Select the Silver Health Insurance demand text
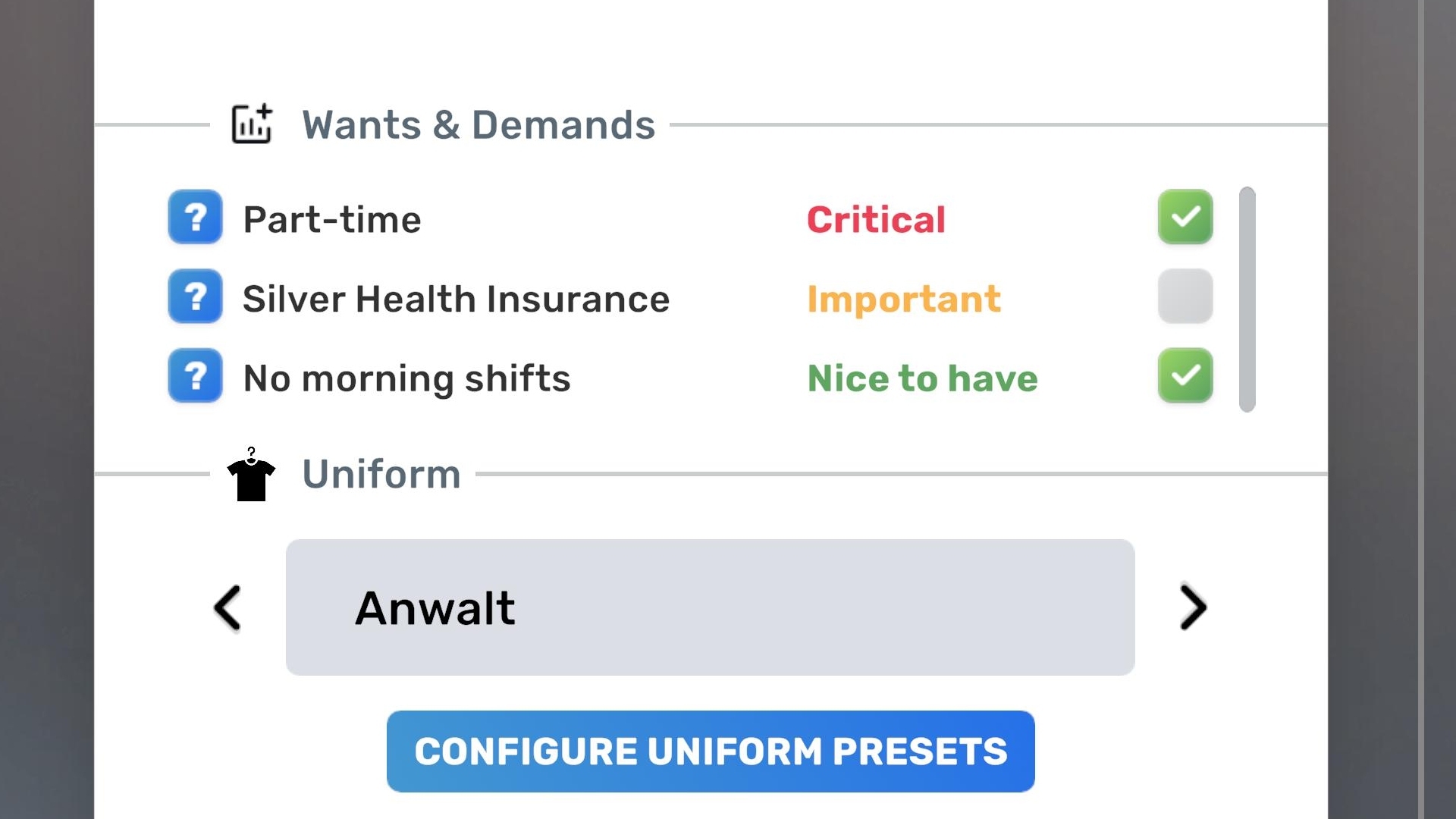This screenshot has height=819, width=1456. pyautogui.click(x=456, y=299)
